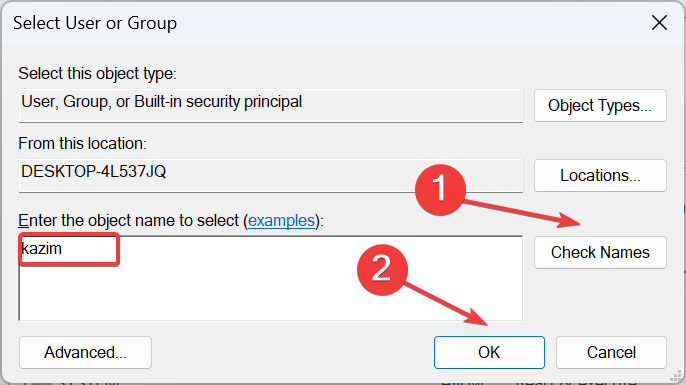
Task: Open the Advanced search options
Action: coord(85,352)
